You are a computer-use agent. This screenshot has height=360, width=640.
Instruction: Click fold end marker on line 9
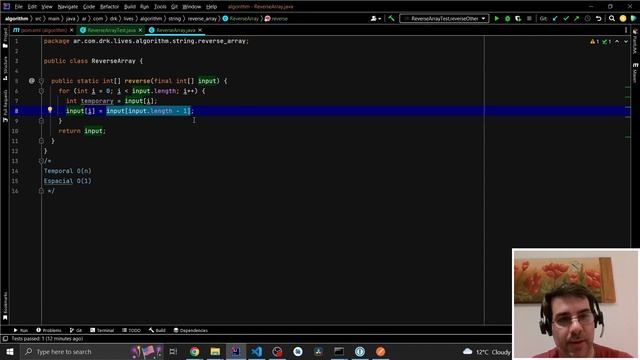click(x=41, y=121)
